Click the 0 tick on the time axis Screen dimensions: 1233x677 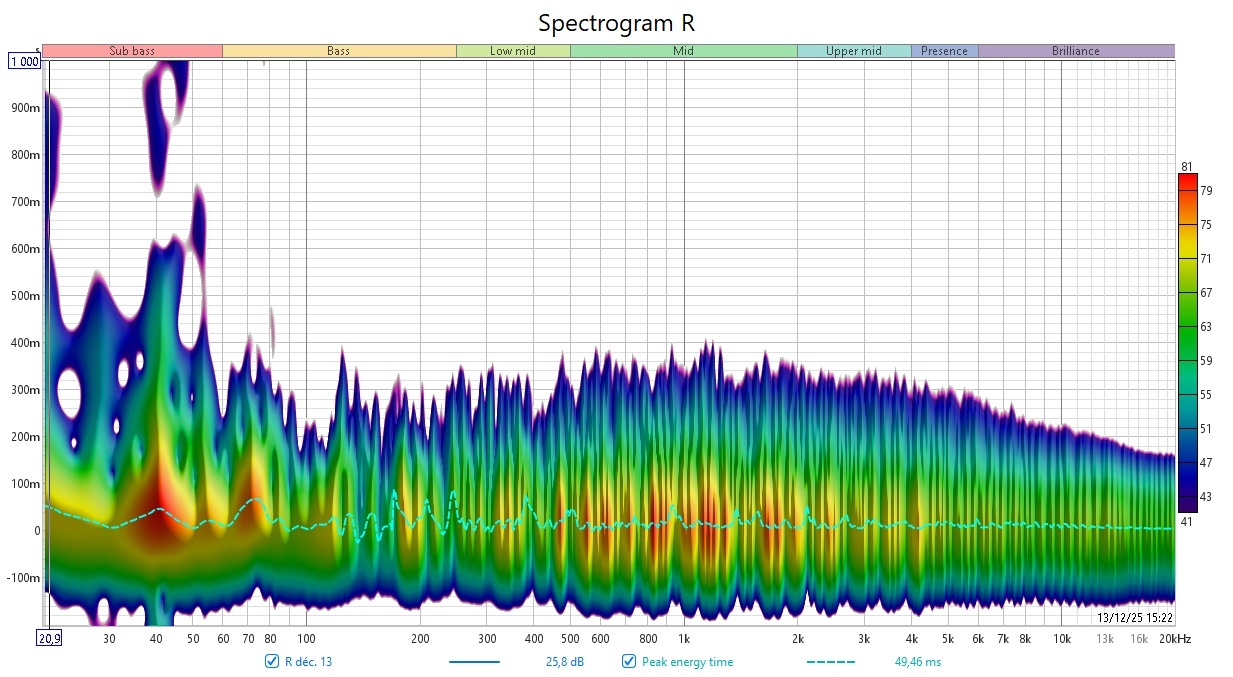coord(36,531)
